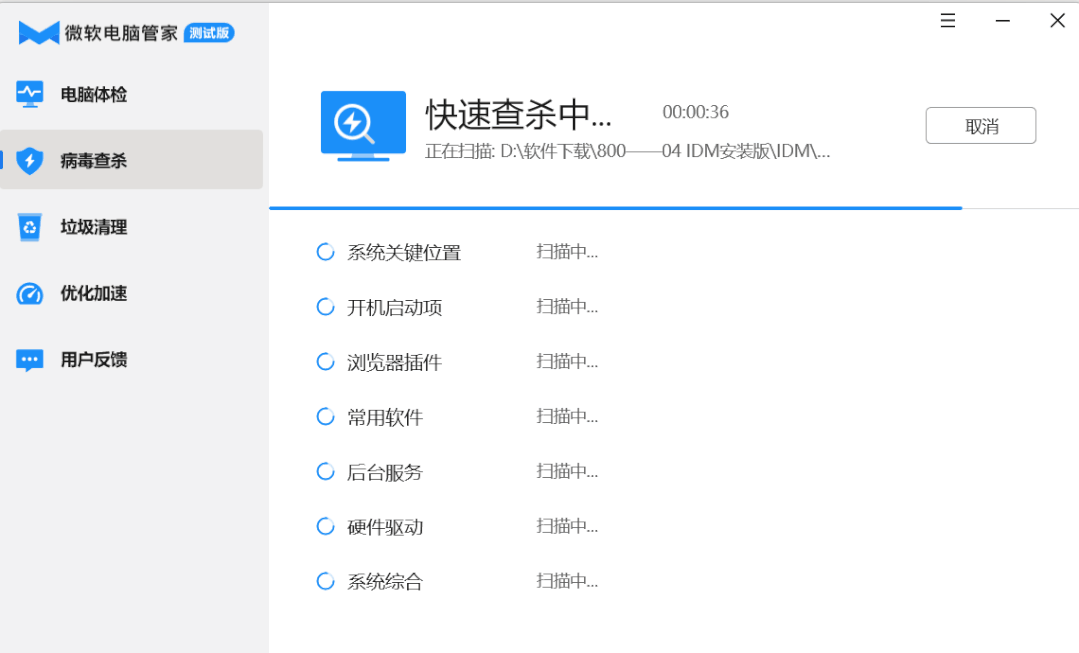
Task: Click the 系统关键位置 scanning spinner icon
Action: click(x=325, y=252)
